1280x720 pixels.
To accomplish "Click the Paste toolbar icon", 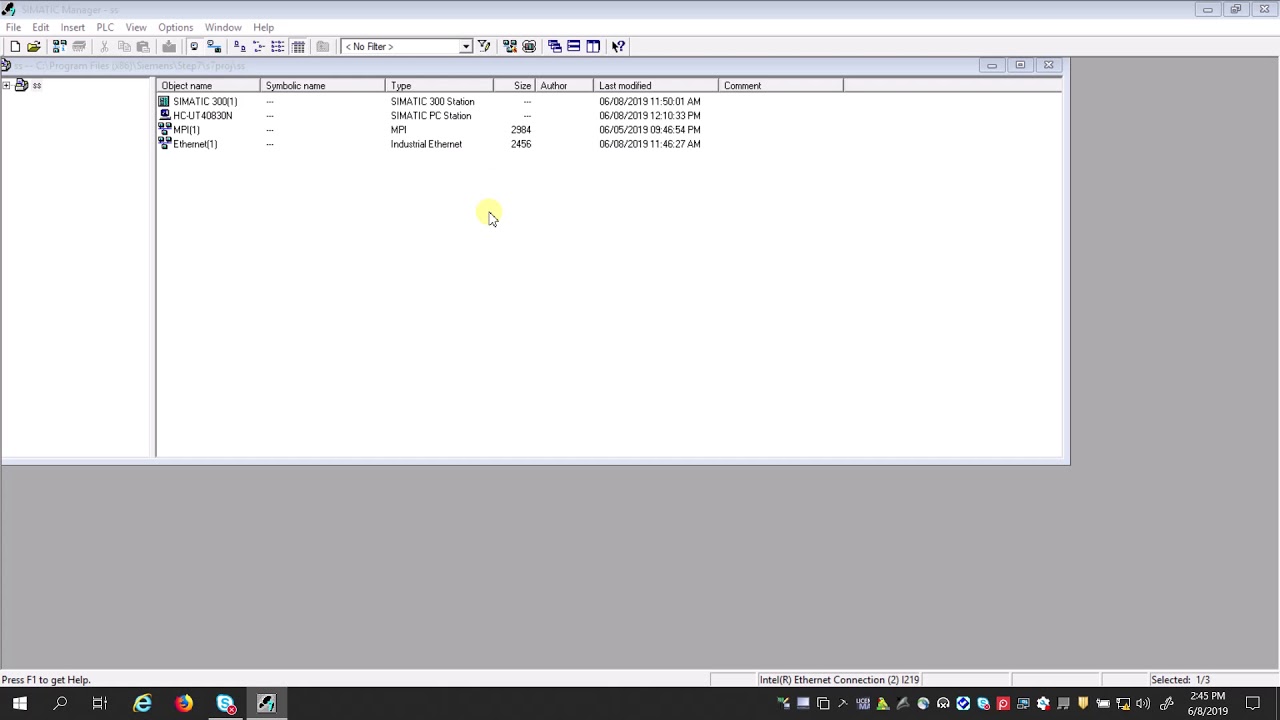I will 143,46.
